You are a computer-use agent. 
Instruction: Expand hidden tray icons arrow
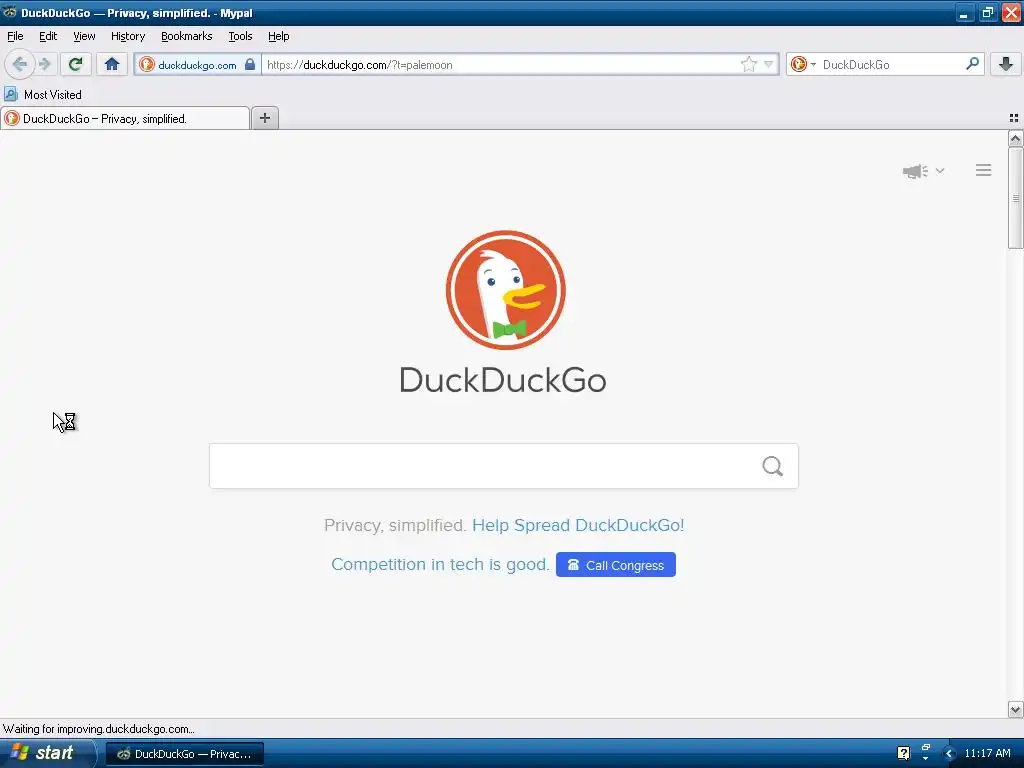point(950,754)
